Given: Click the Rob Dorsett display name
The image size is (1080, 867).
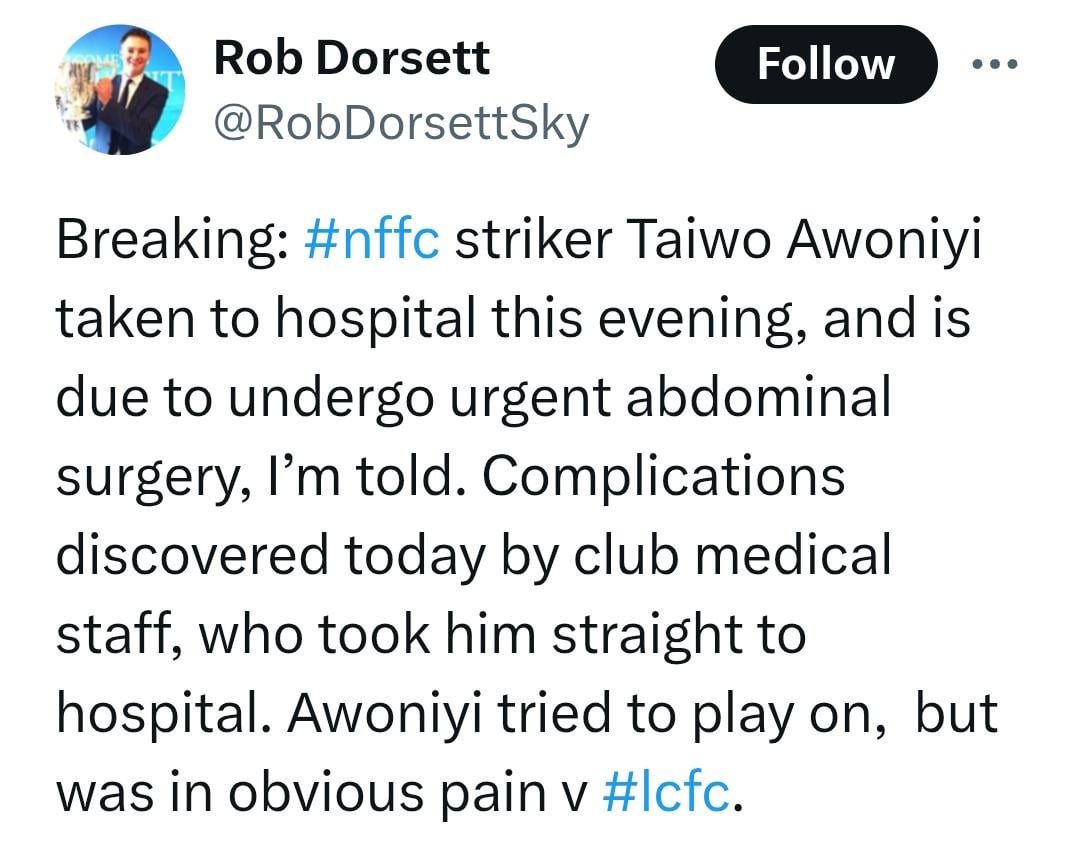Looking at the screenshot, I should pyautogui.click(x=352, y=57).
